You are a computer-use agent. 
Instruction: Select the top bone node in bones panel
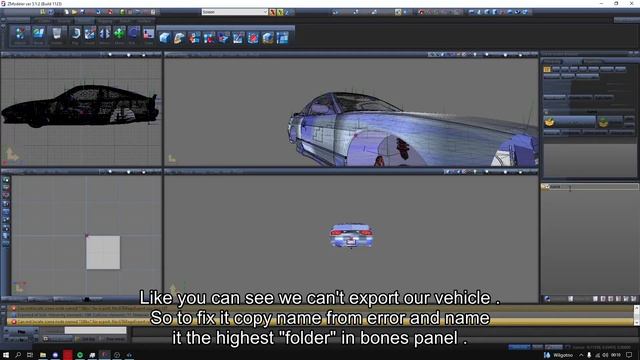coord(589,187)
